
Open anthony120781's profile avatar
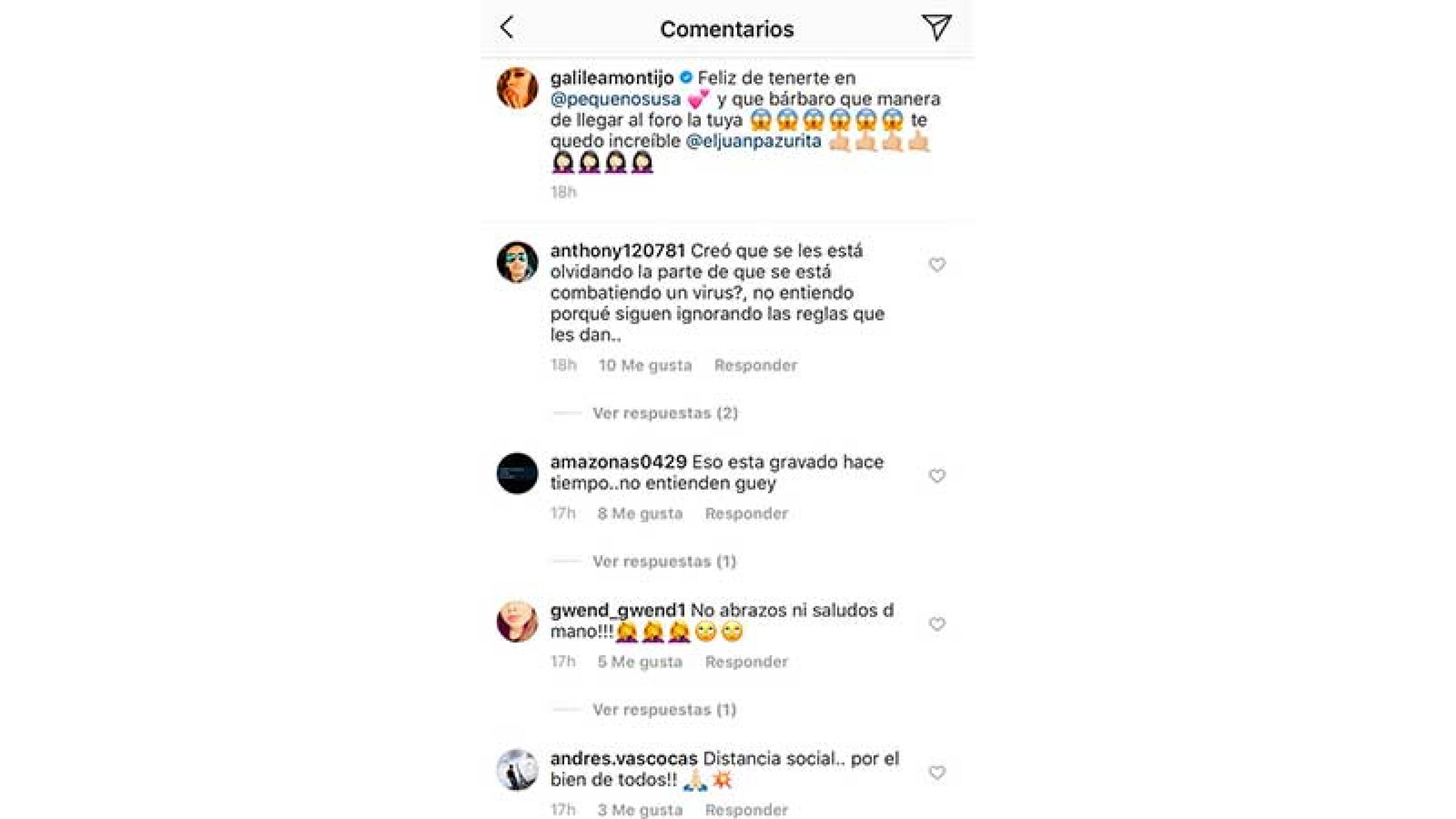point(517,262)
